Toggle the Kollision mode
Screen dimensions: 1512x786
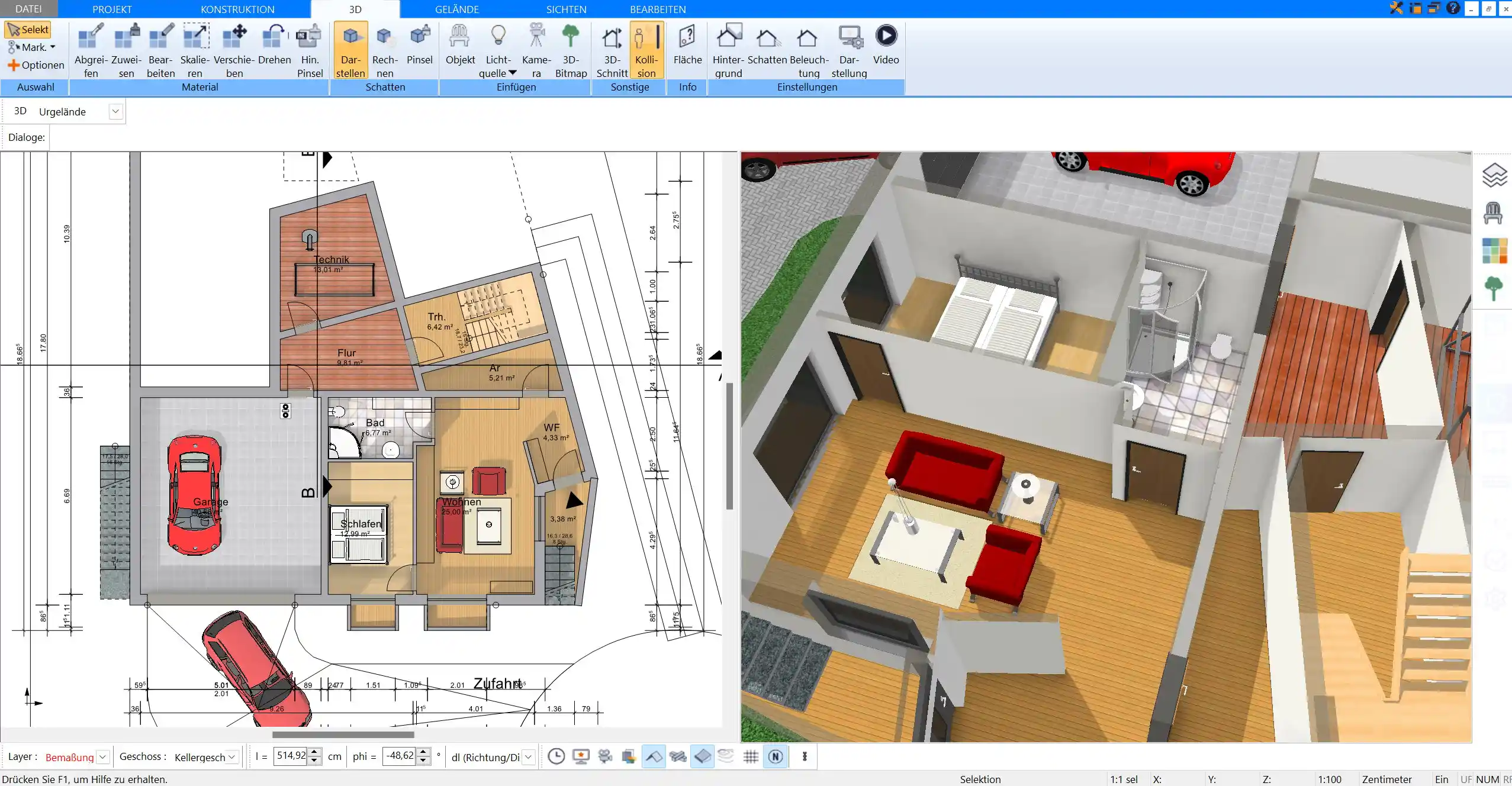pyautogui.click(x=646, y=50)
